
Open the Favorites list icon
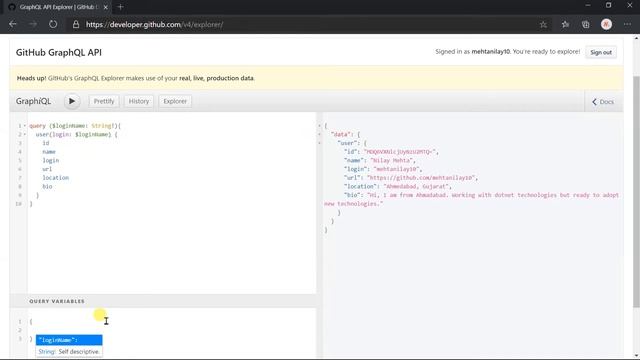[565, 24]
